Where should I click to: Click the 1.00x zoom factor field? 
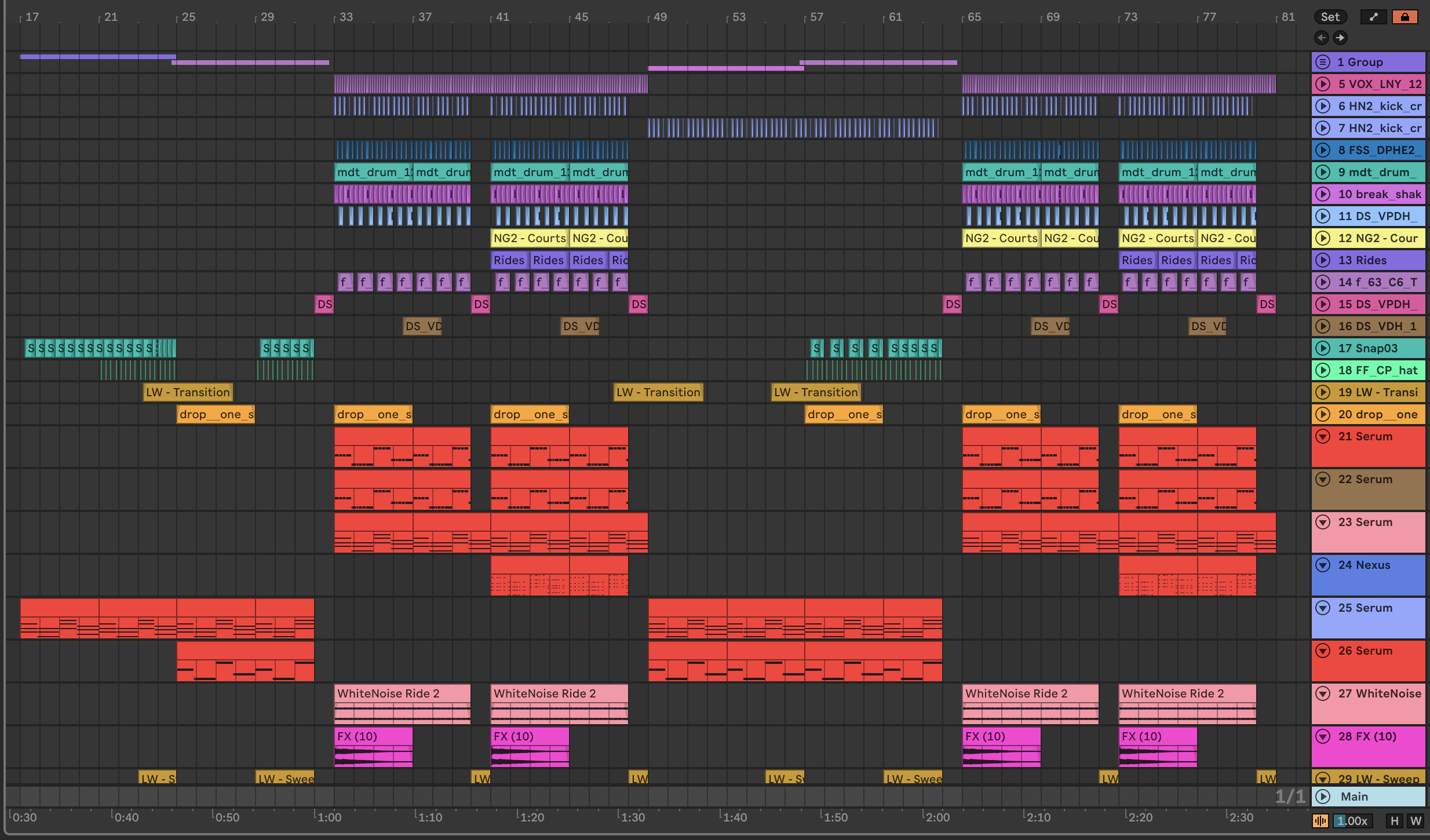1352,821
